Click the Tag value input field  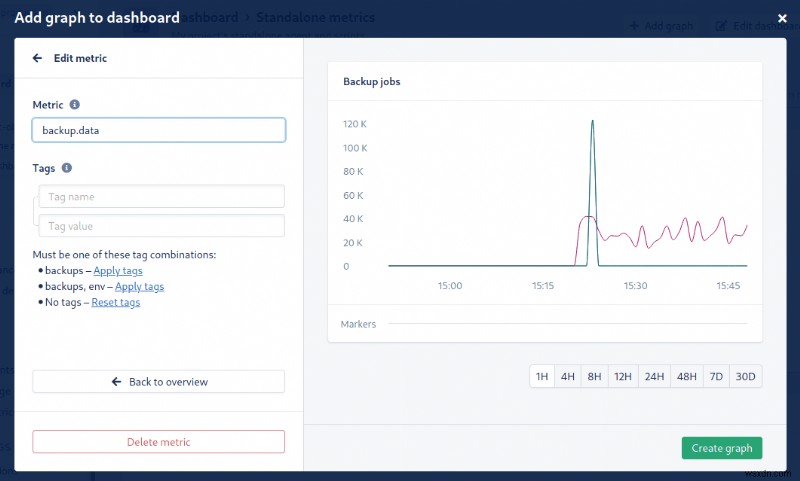pos(162,226)
